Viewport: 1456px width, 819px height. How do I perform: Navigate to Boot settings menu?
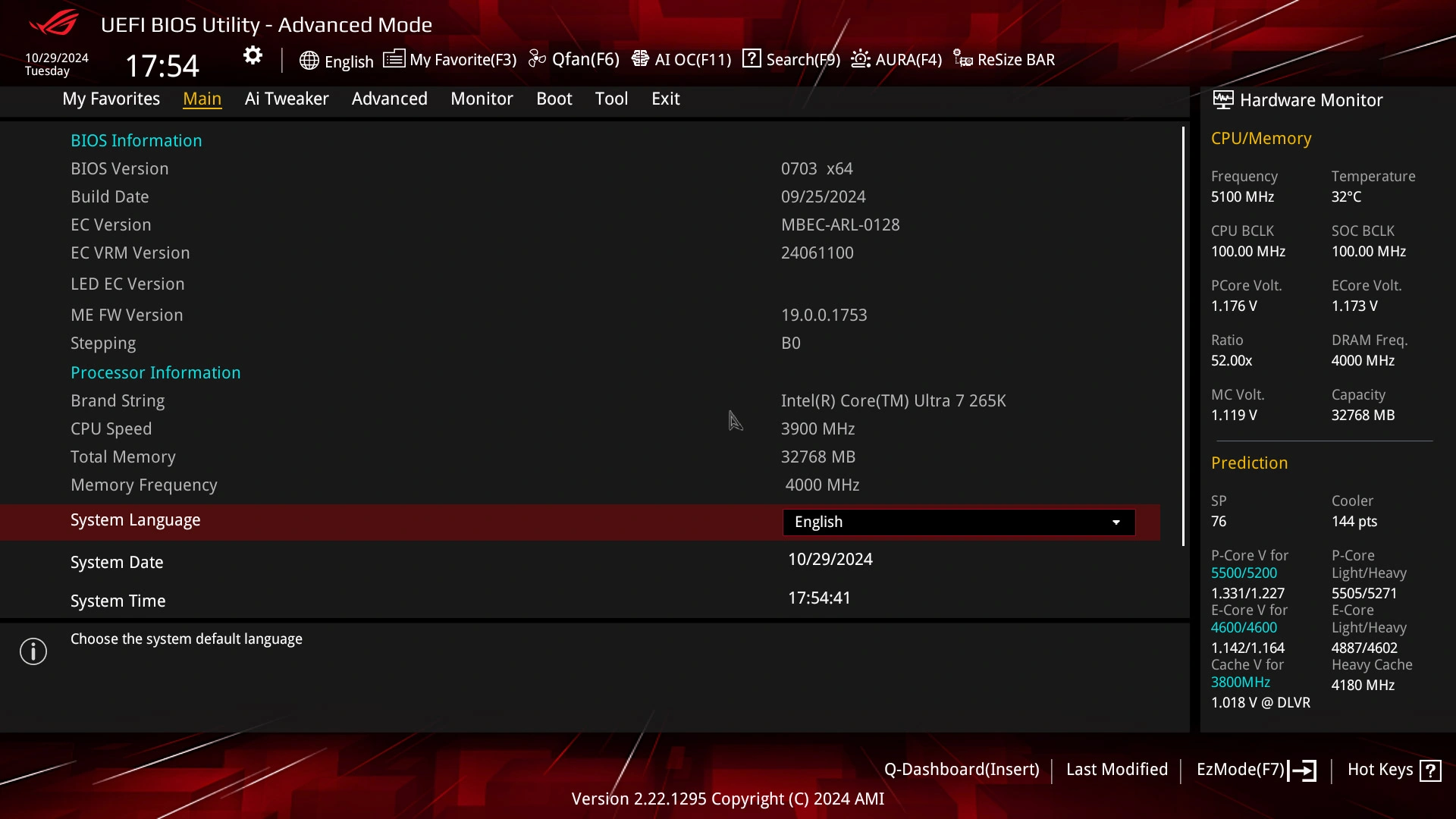click(x=554, y=98)
